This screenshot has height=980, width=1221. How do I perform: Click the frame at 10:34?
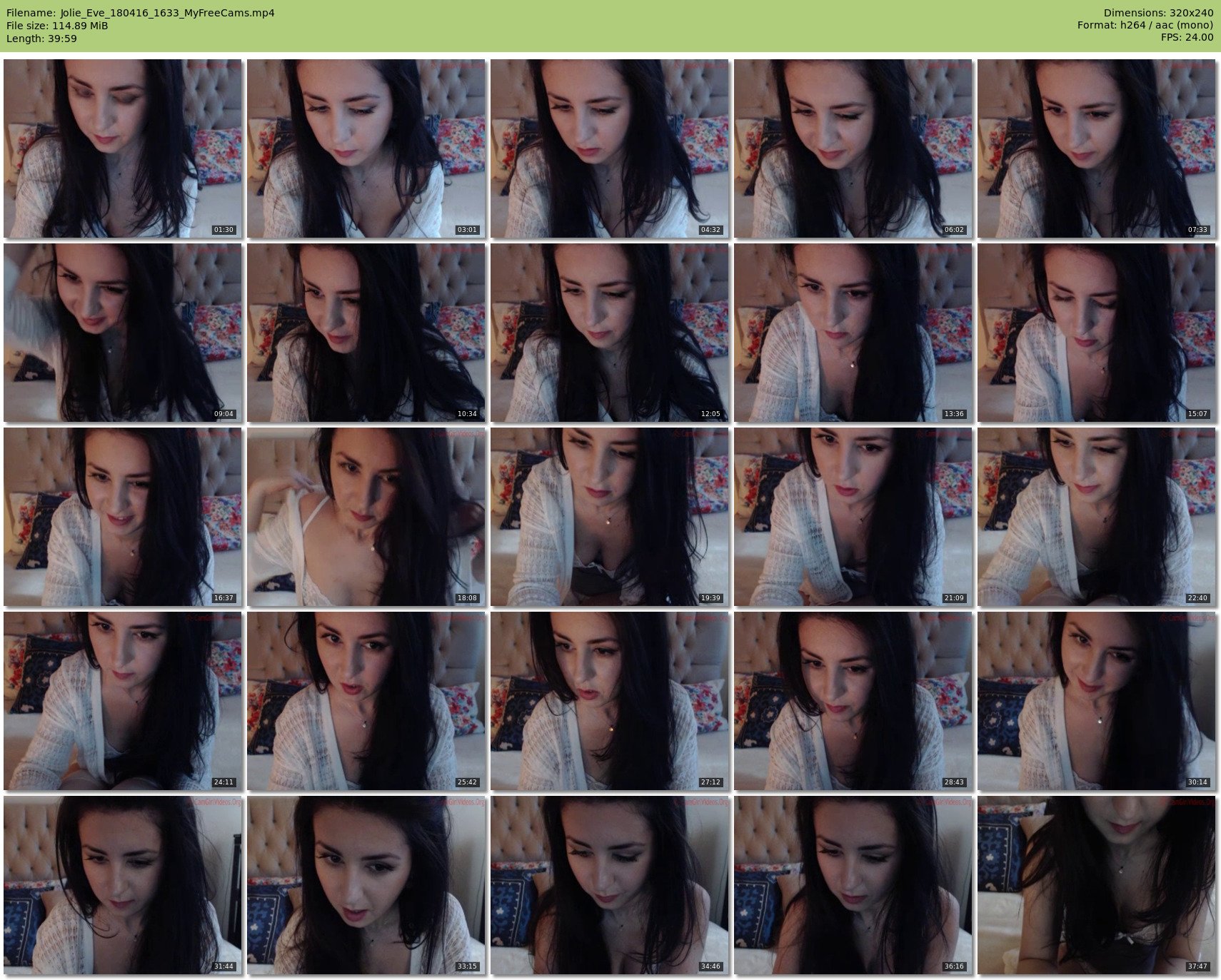click(x=366, y=333)
